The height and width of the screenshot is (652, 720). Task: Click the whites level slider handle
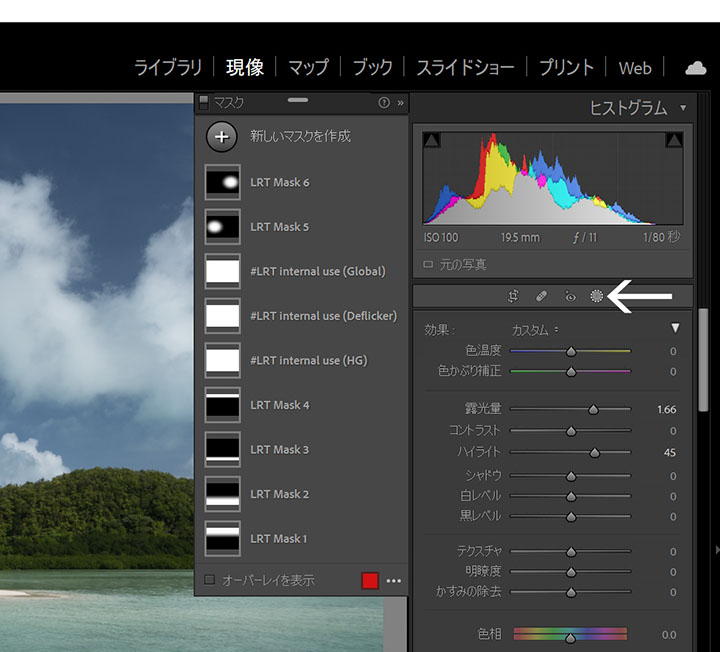point(571,496)
